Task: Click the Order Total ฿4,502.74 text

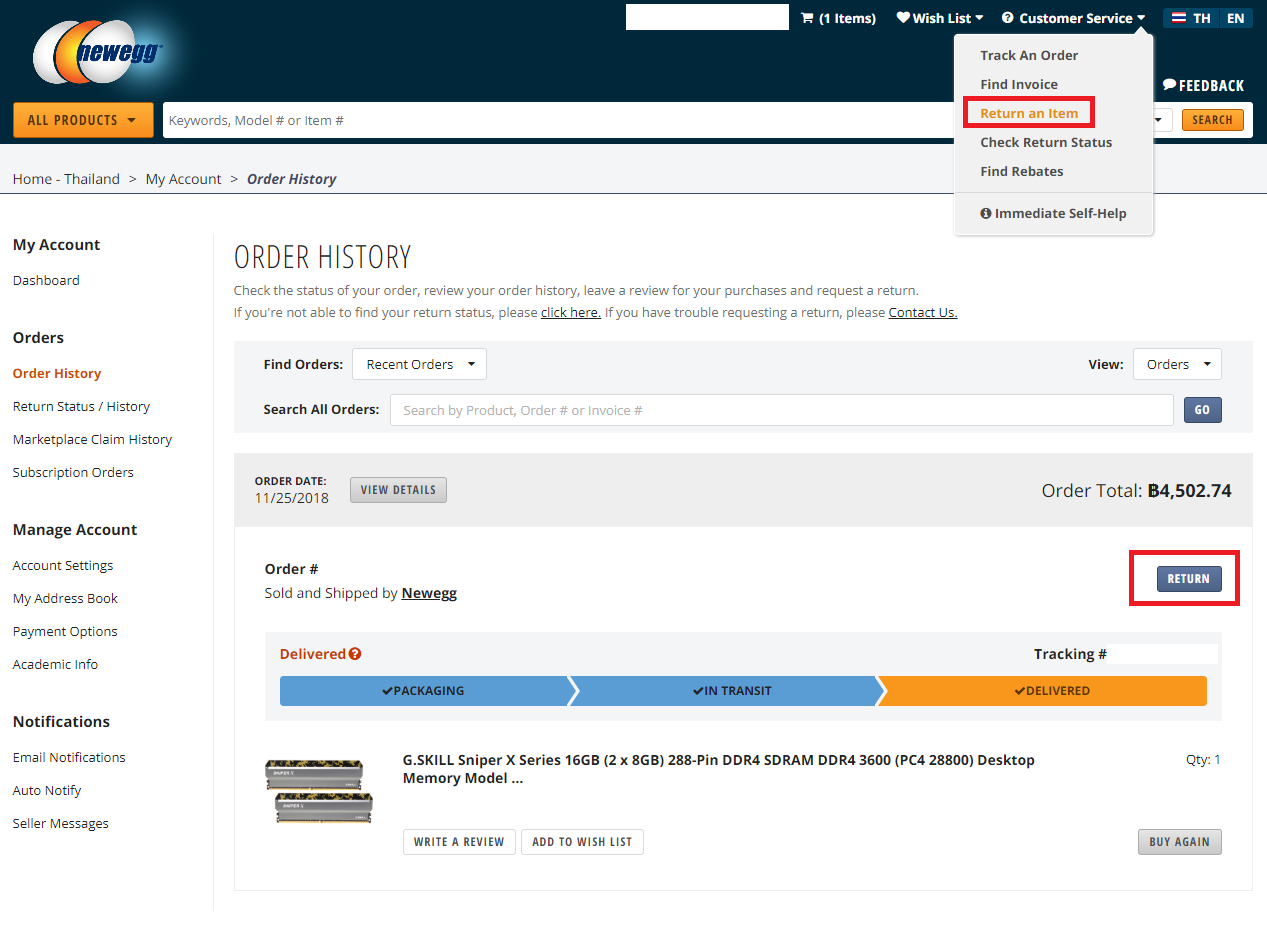Action: [1137, 491]
